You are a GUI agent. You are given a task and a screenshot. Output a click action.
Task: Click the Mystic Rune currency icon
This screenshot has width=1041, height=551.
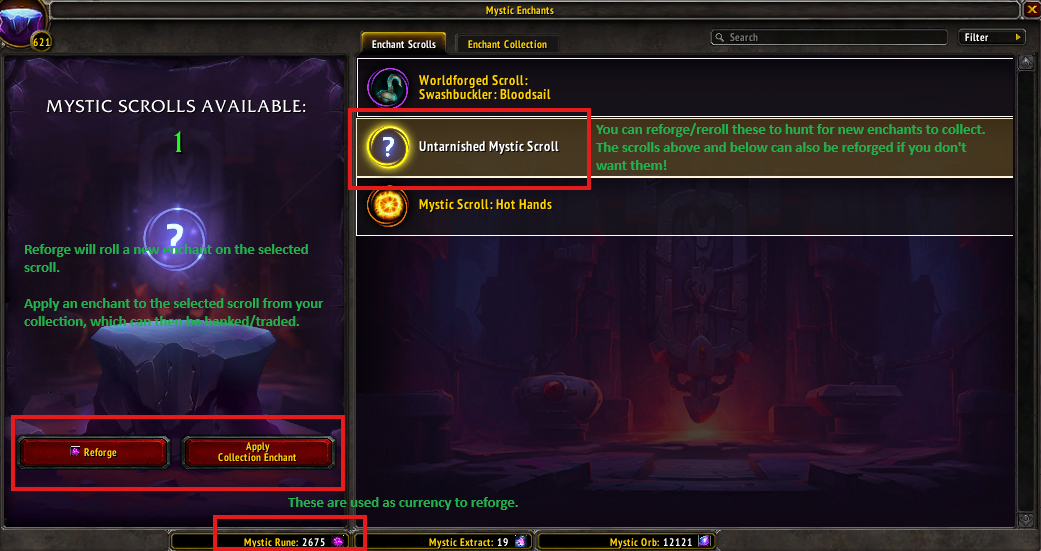338,542
